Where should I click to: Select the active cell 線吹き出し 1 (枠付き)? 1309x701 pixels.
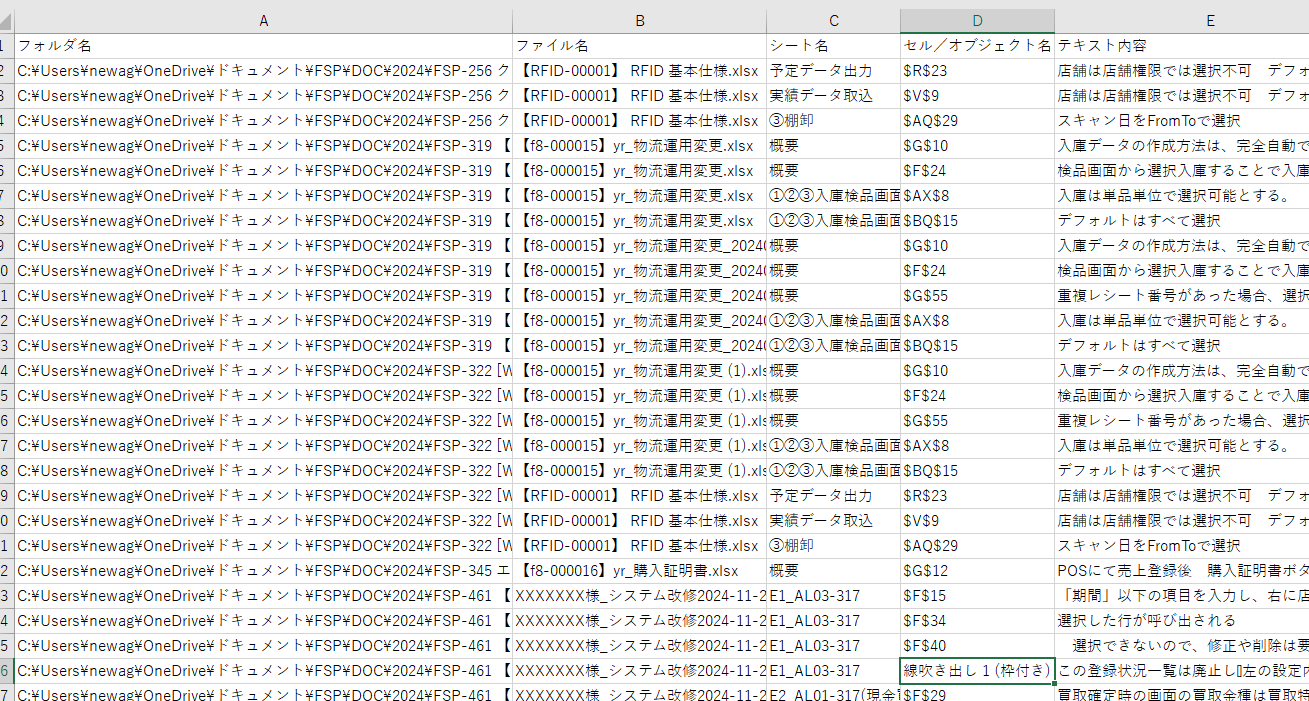pyautogui.click(x=978, y=671)
